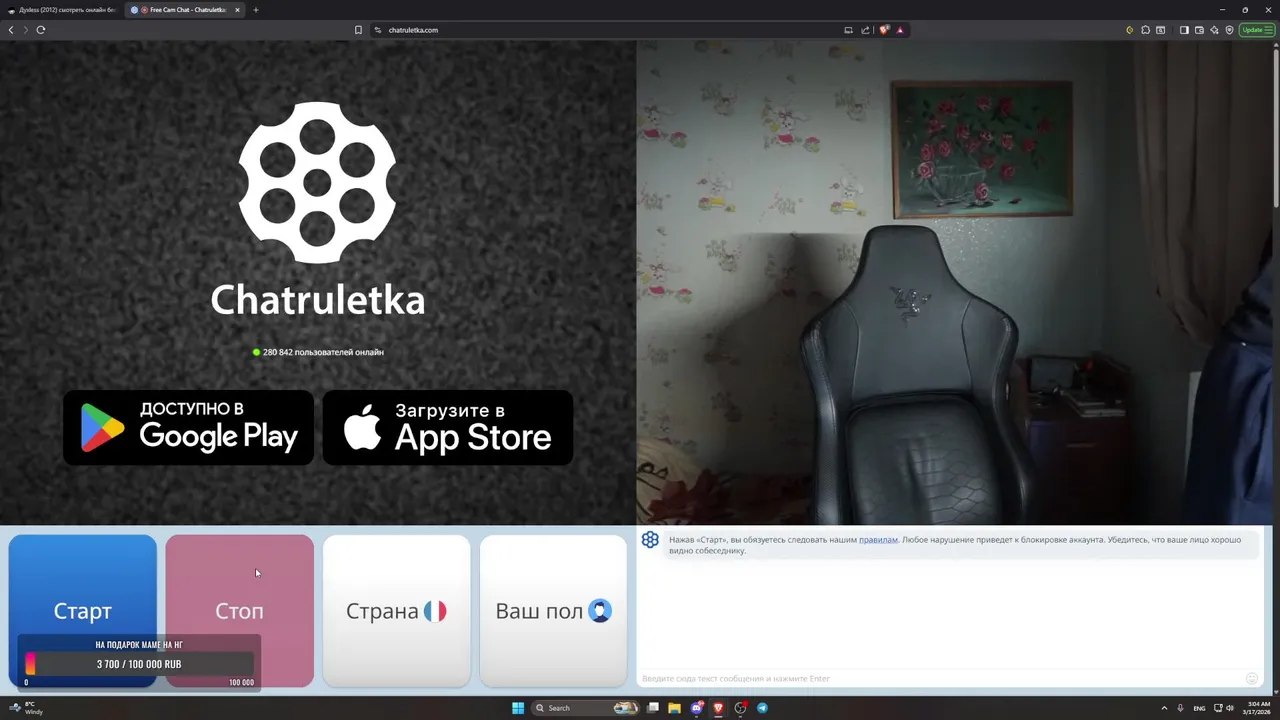Open the weather widget showing Windy

point(27,708)
